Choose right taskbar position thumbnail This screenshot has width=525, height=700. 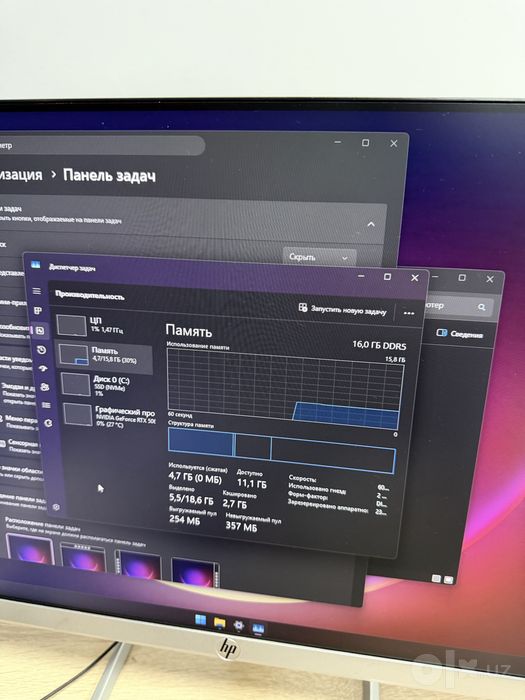(x=194, y=572)
